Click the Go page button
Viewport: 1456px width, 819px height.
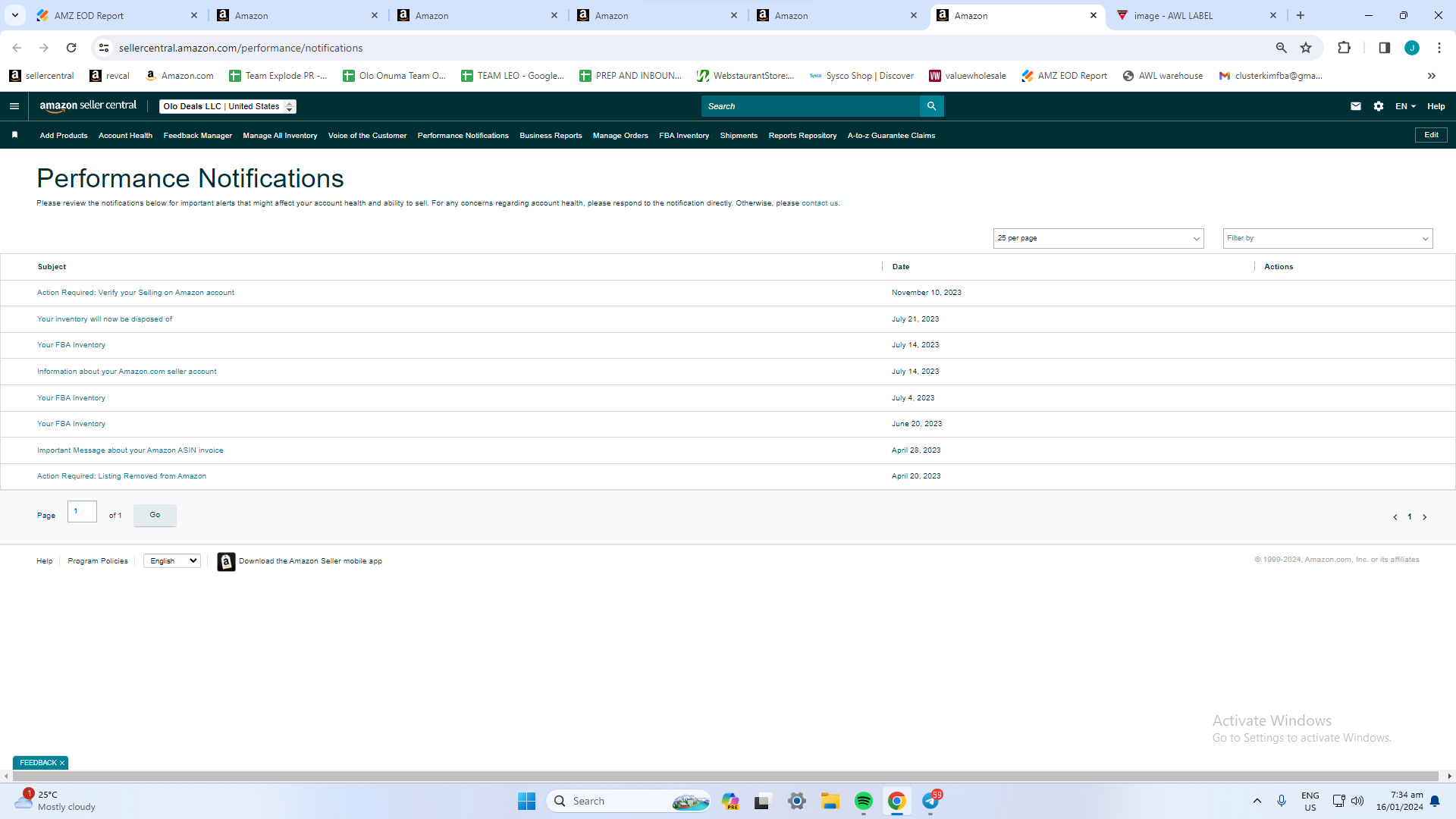155,515
